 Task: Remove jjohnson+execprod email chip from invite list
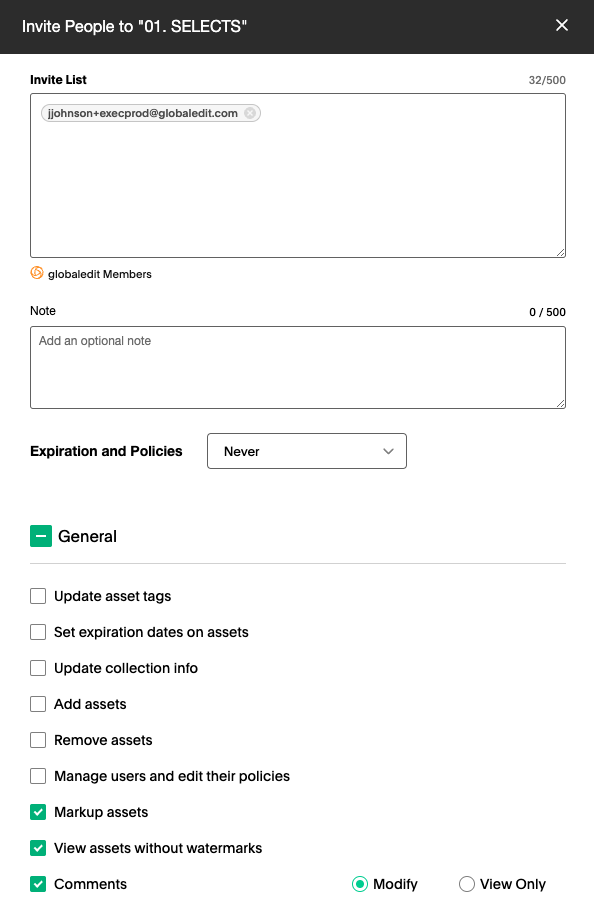click(x=250, y=113)
